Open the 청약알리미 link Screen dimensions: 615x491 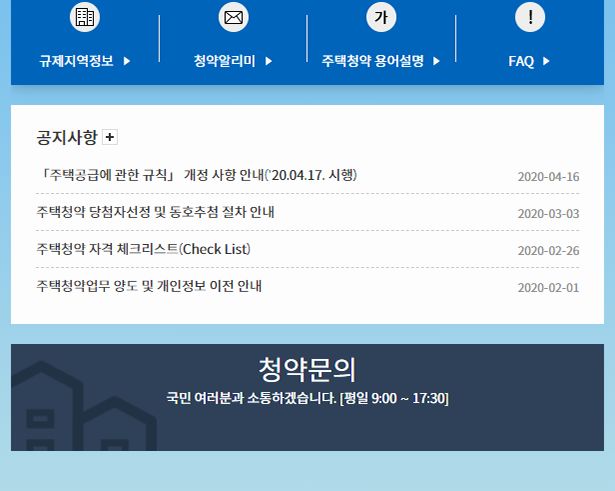tap(225, 61)
